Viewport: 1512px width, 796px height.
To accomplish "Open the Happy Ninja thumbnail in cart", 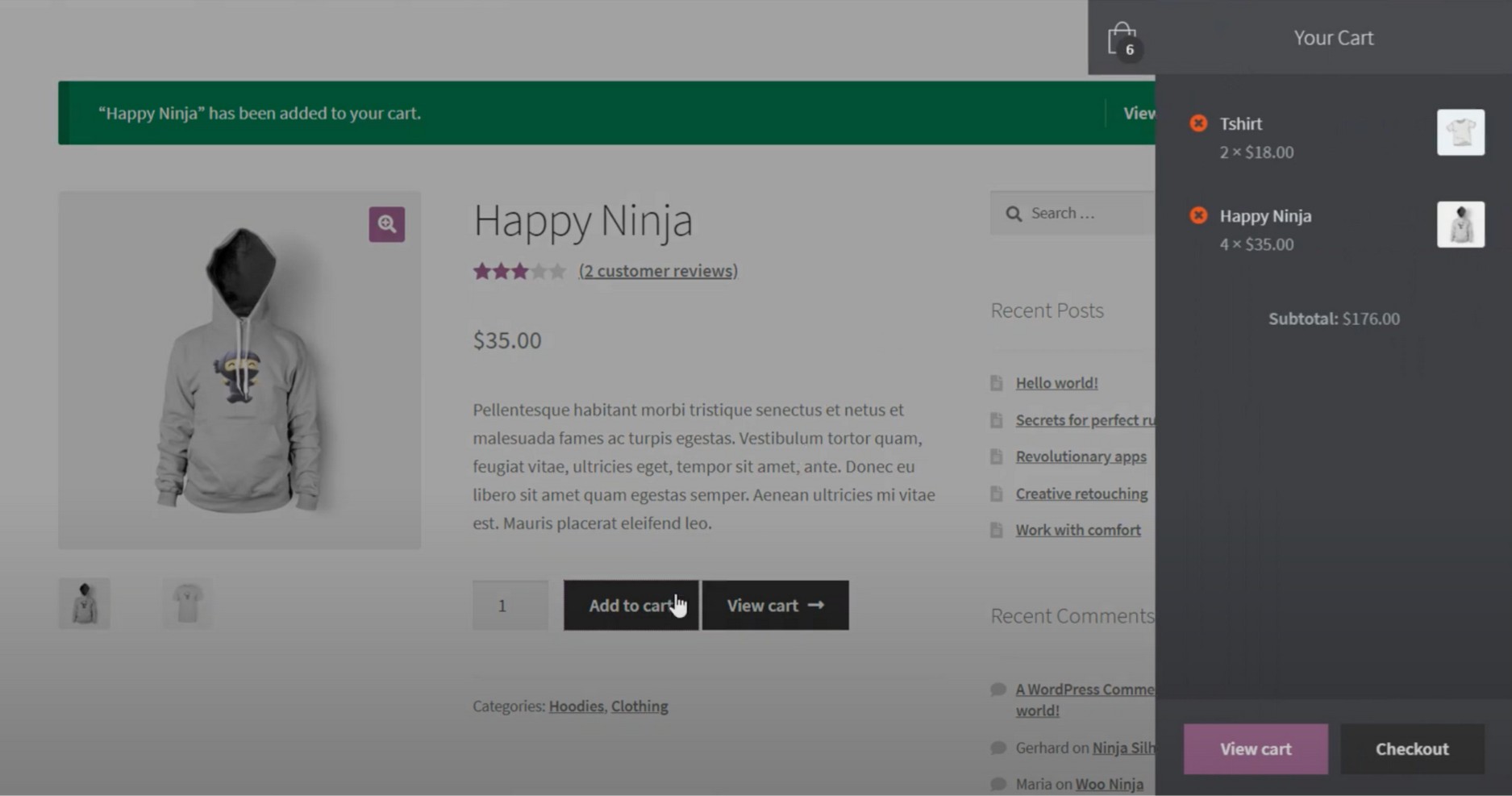I will pos(1460,224).
